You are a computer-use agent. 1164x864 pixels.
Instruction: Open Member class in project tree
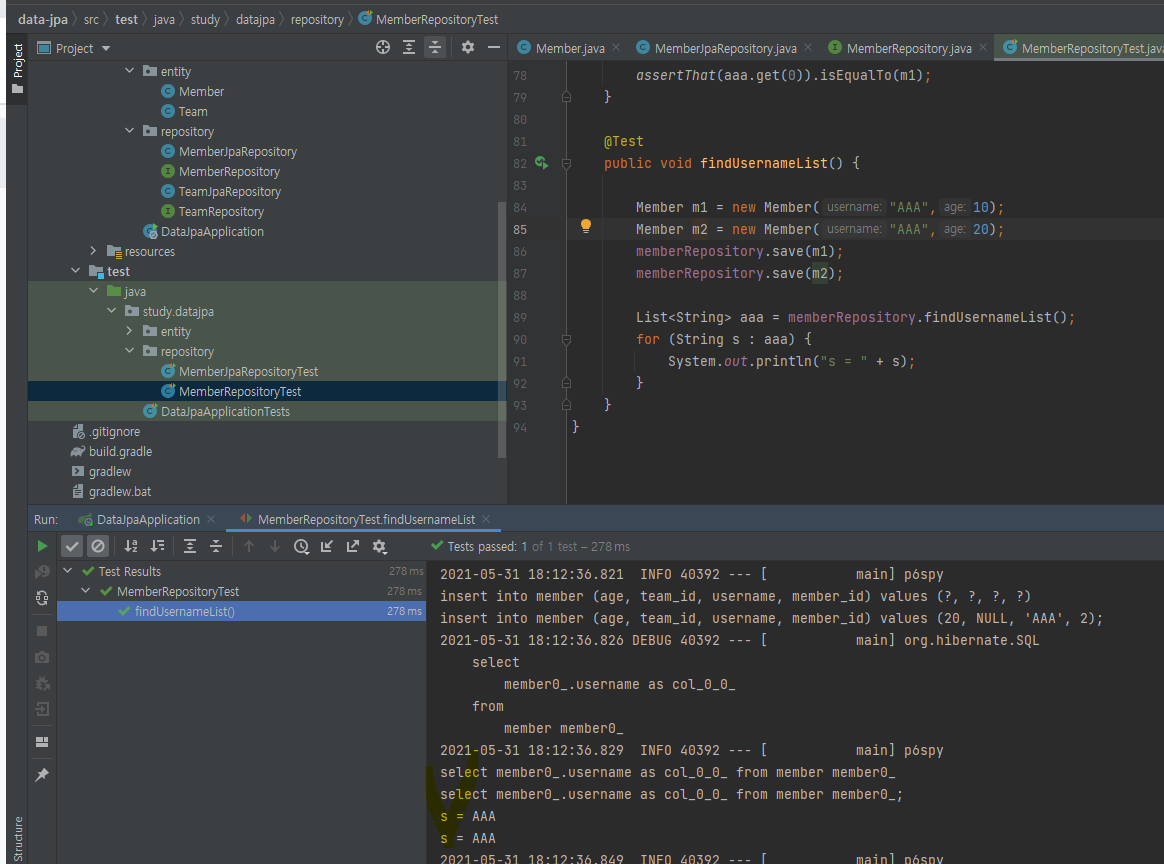tap(201, 91)
